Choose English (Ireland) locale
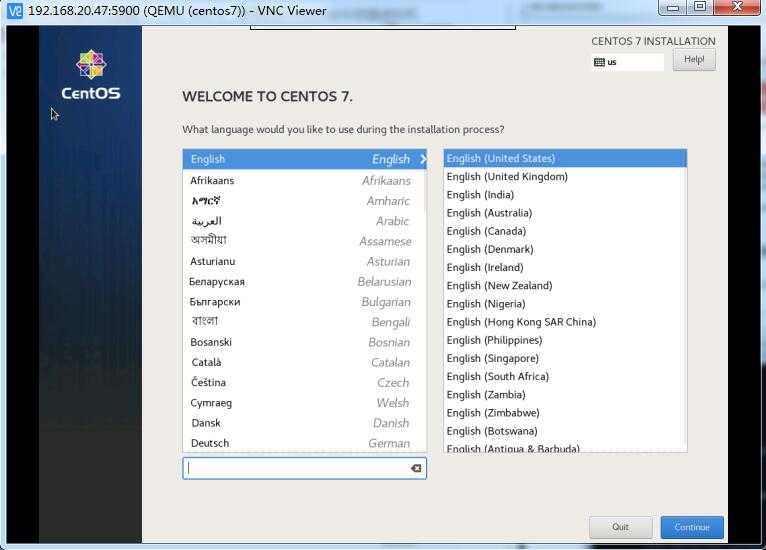 pos(565,268)
